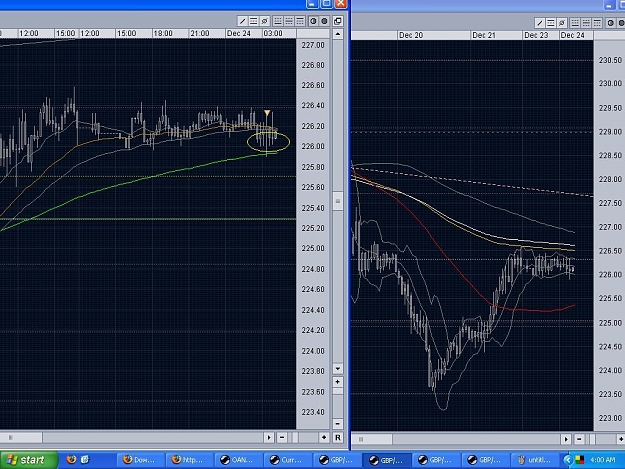The height and width of the screenshot is (469, 625).
Task: Click horizontal zoom slider handle in right chart
Action: 593,439
